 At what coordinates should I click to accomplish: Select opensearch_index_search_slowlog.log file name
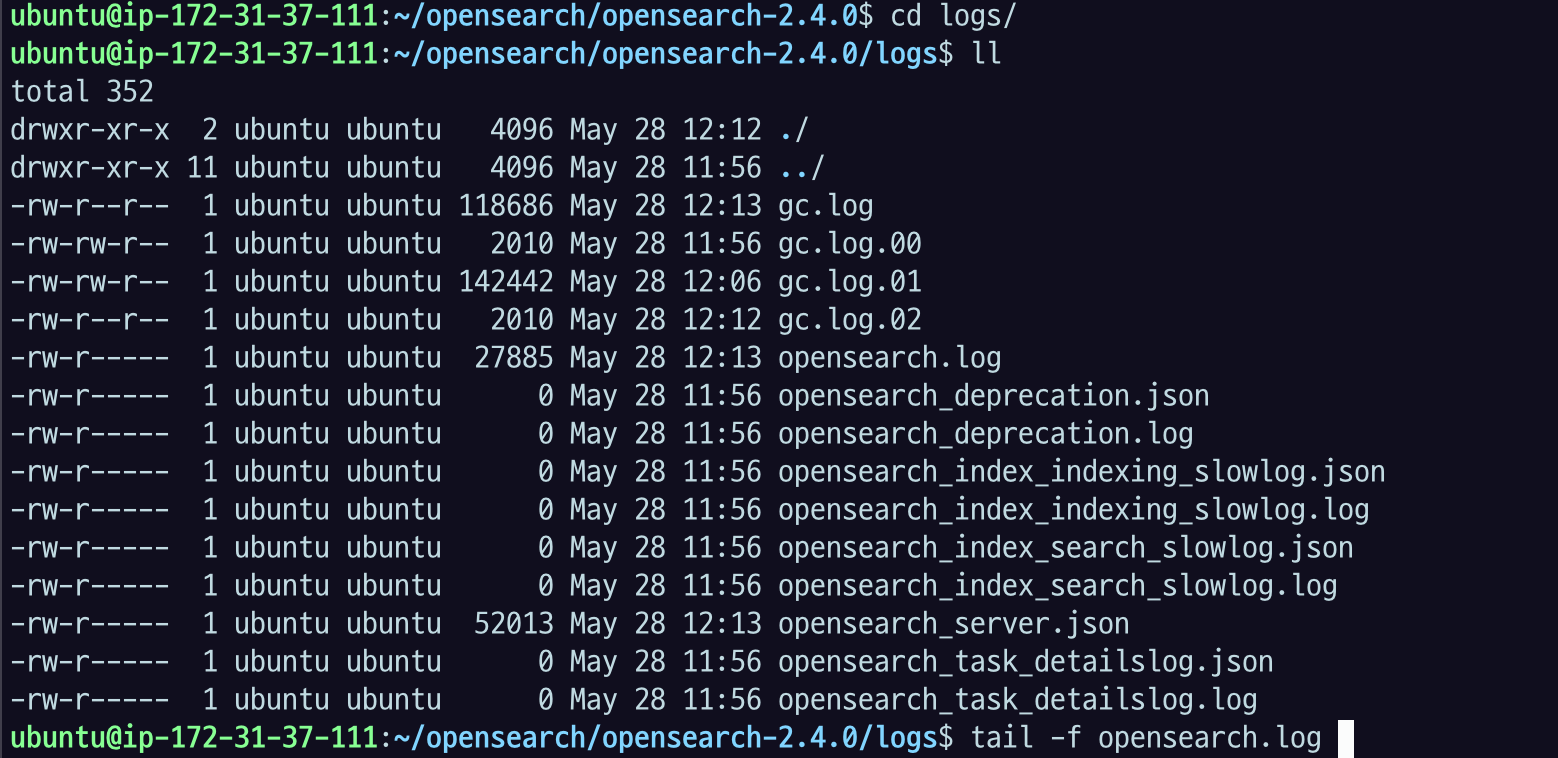pos(1057,586)
